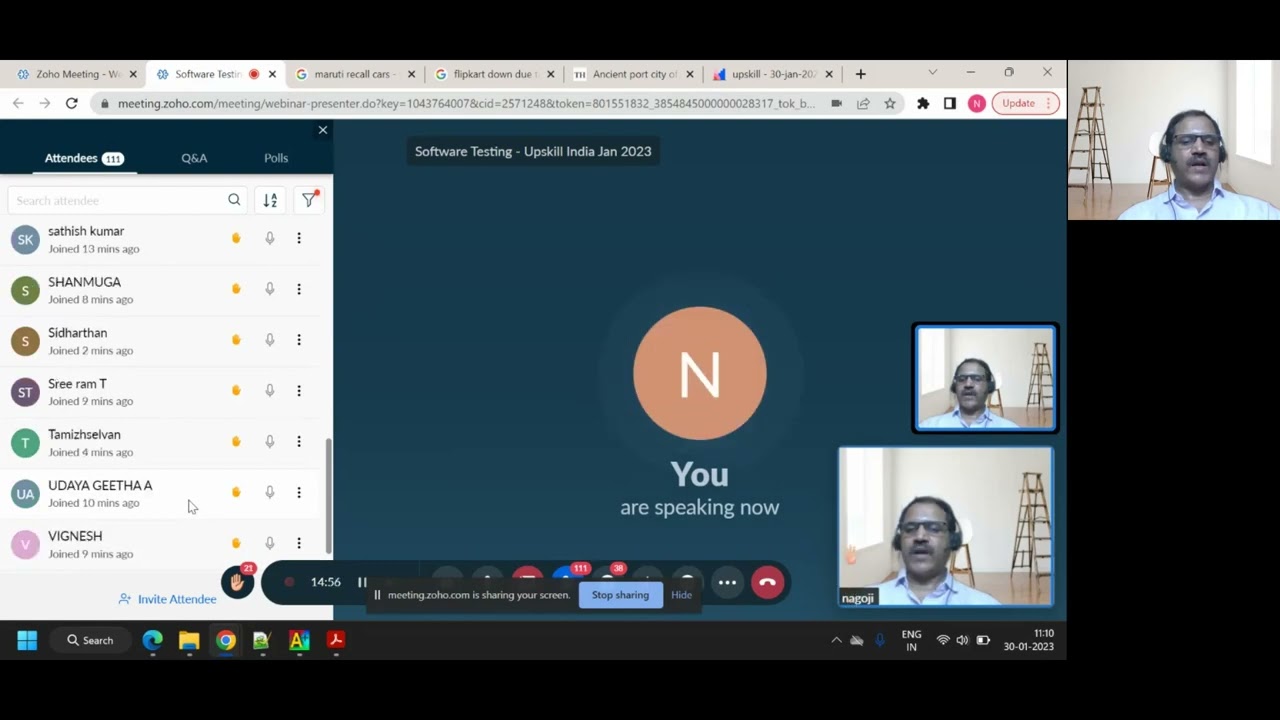Open File Explorer from taskbar

189,640
